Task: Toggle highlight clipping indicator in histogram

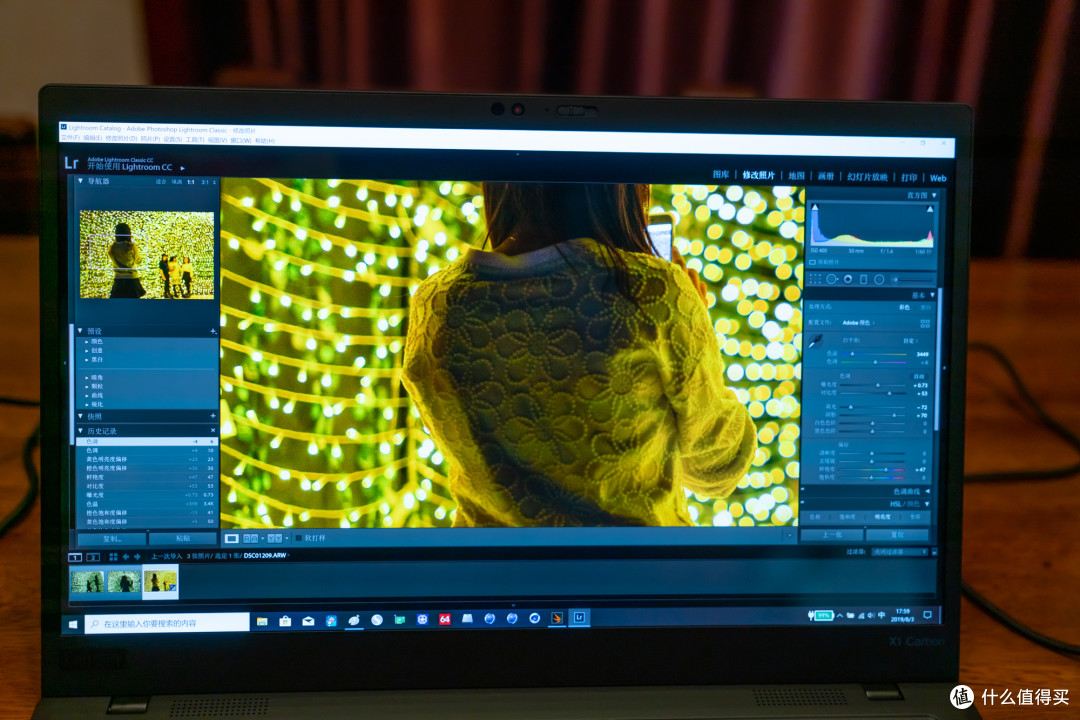Action: 930,209
